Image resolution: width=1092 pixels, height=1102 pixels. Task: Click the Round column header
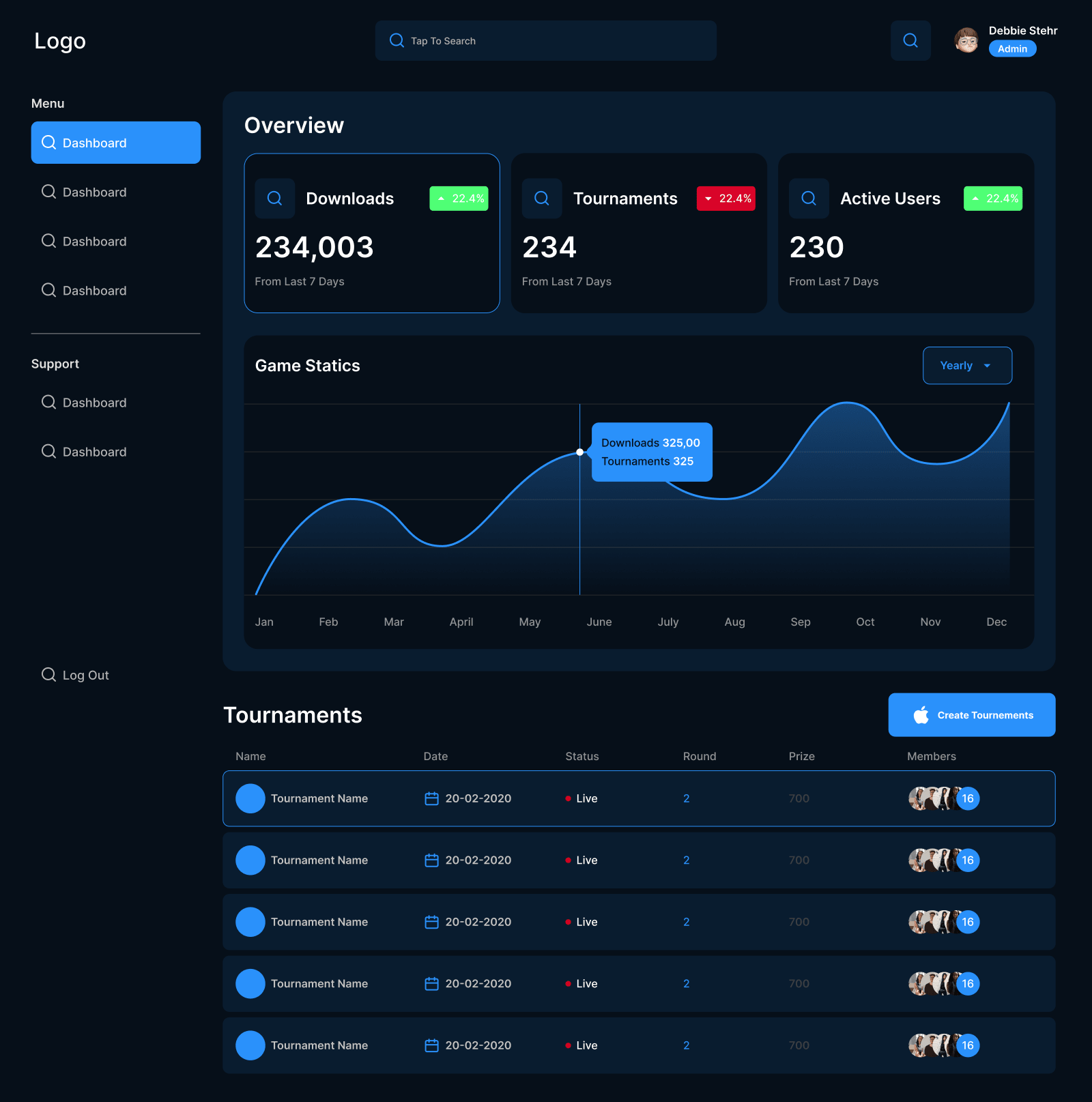point(700,756)
